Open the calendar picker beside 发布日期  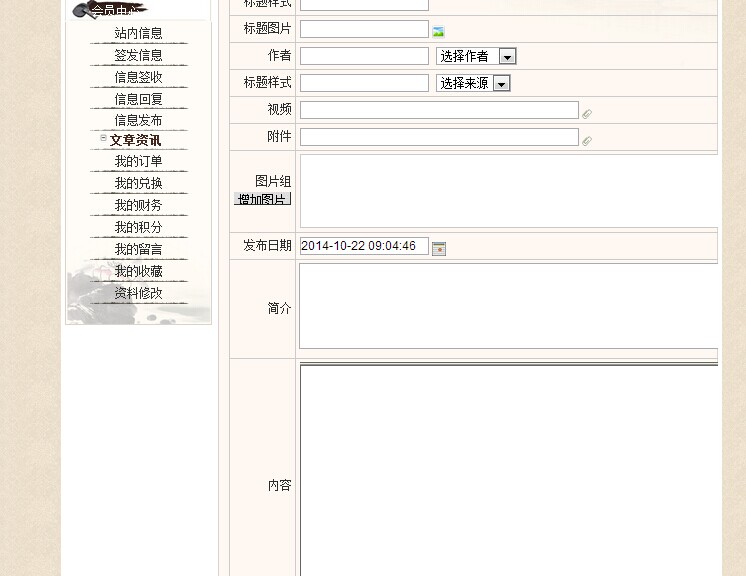pyautogui.click(x=438, y=248)
